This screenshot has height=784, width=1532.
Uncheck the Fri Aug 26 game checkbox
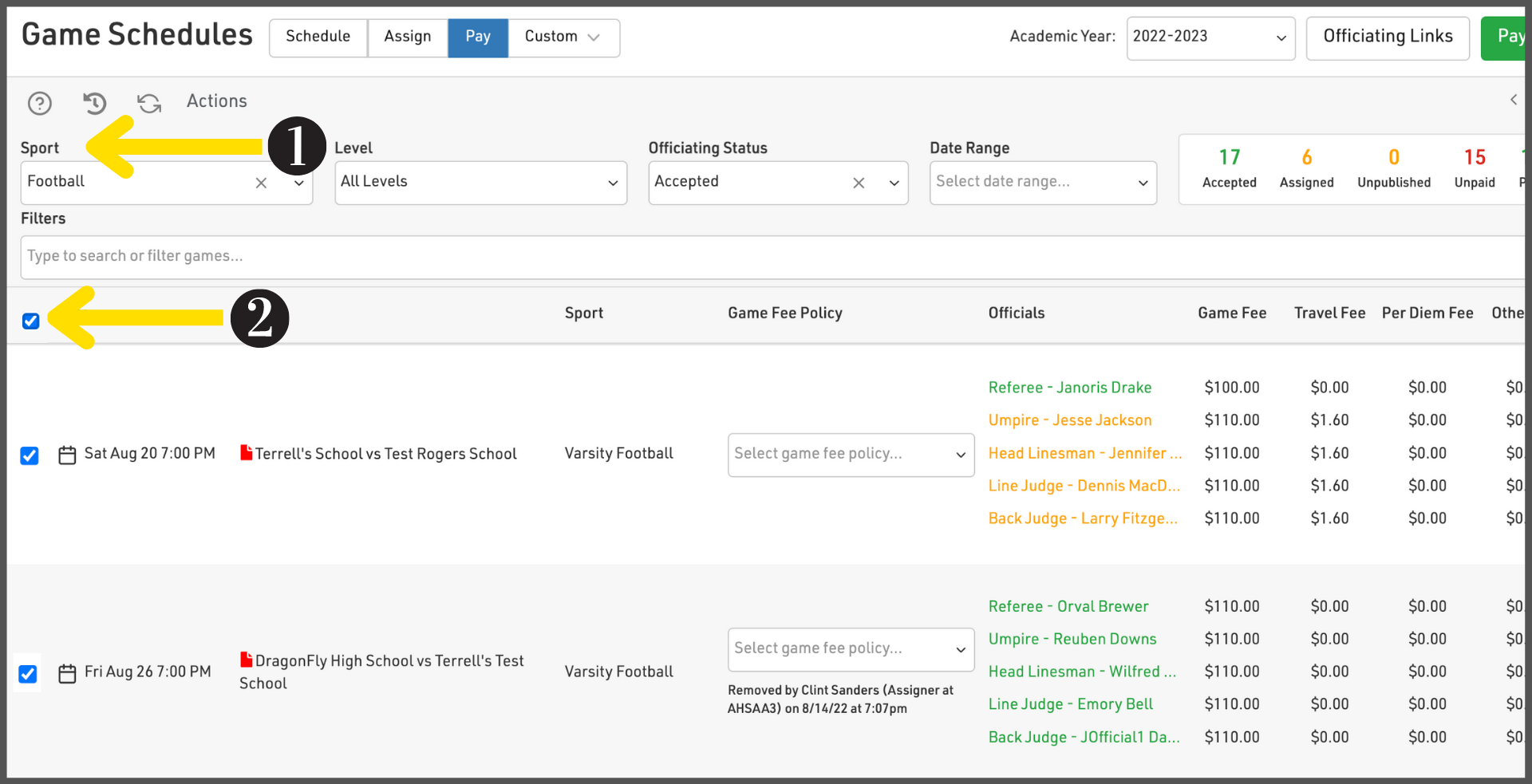[x=28, y=674]
